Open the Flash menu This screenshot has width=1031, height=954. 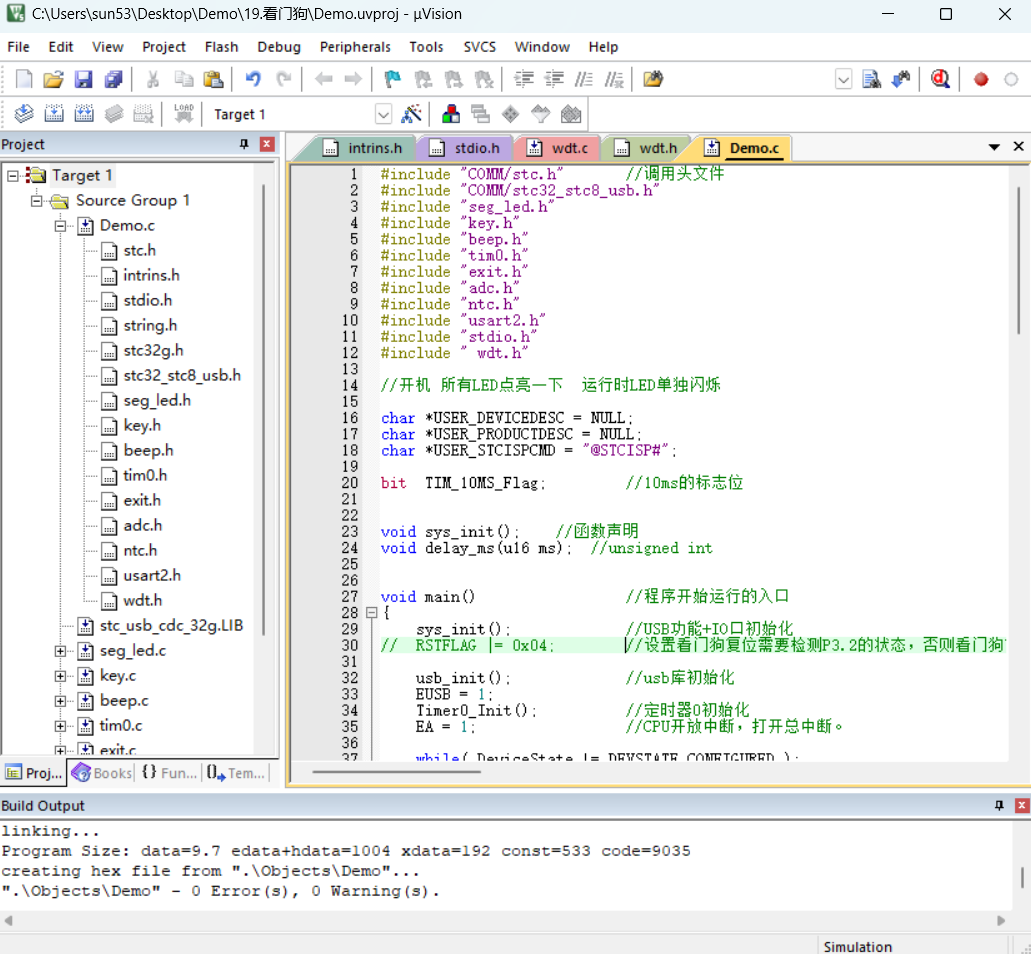[221, 47]
